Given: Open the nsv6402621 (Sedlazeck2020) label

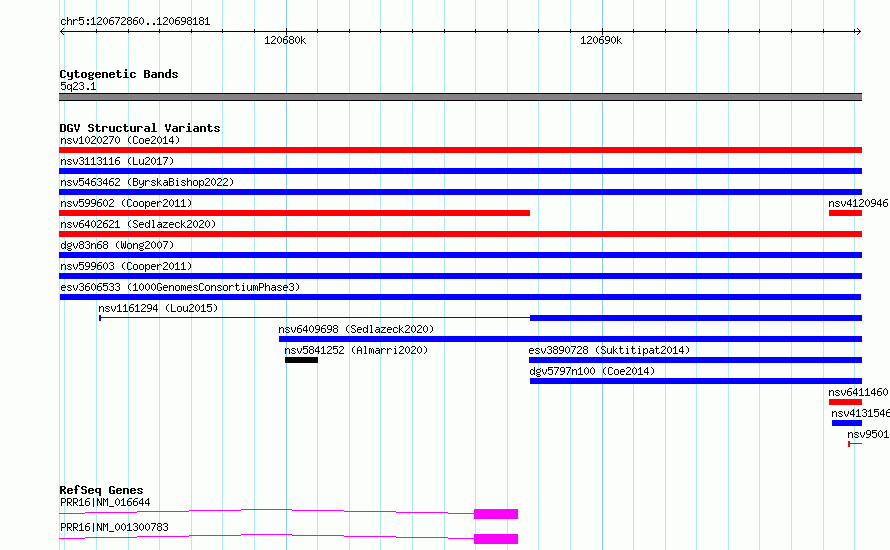Looking at the screenshot, I should [x=138, y=224].
